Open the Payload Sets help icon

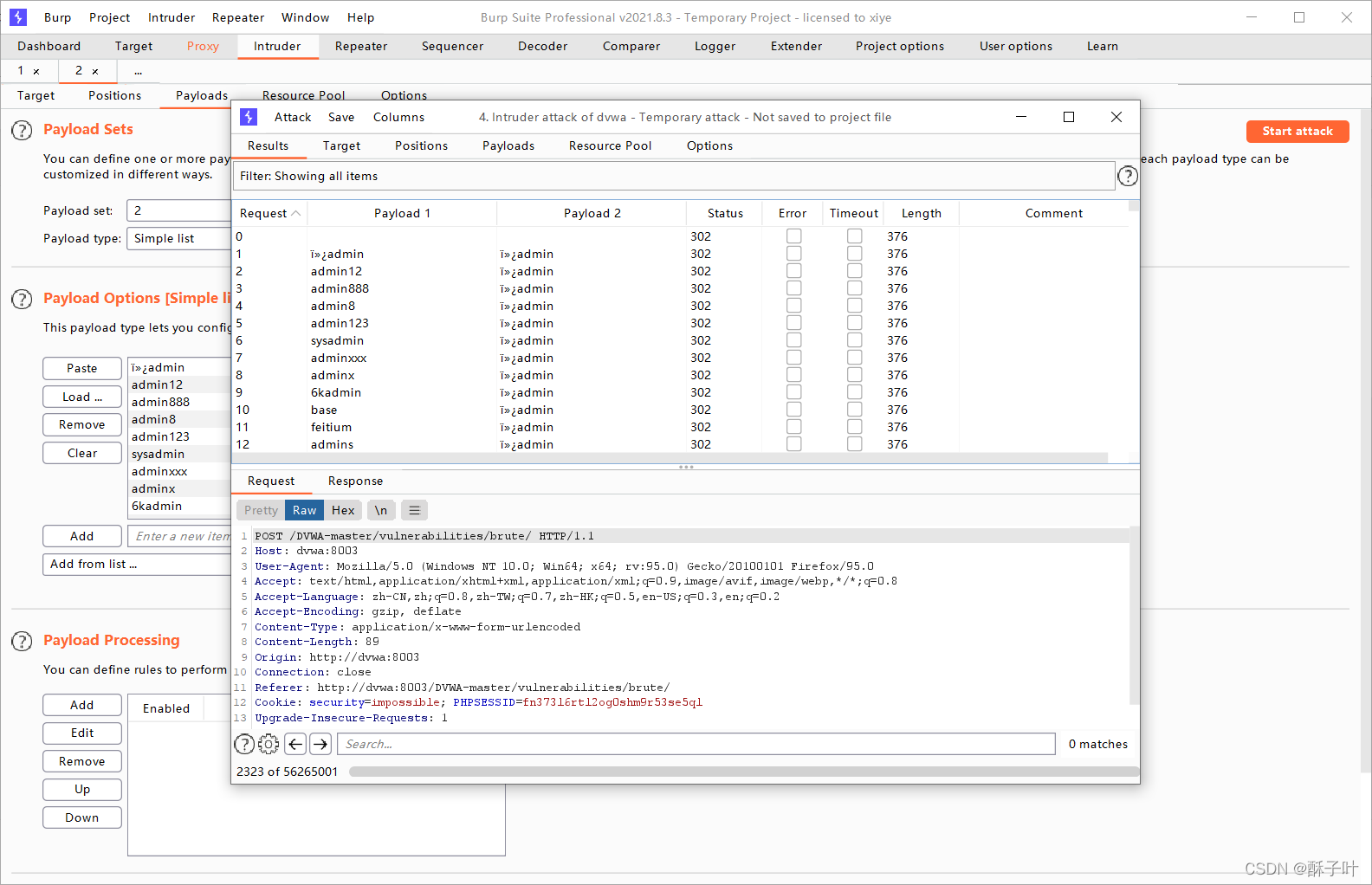pyautogui.click(x=22, y=131)
